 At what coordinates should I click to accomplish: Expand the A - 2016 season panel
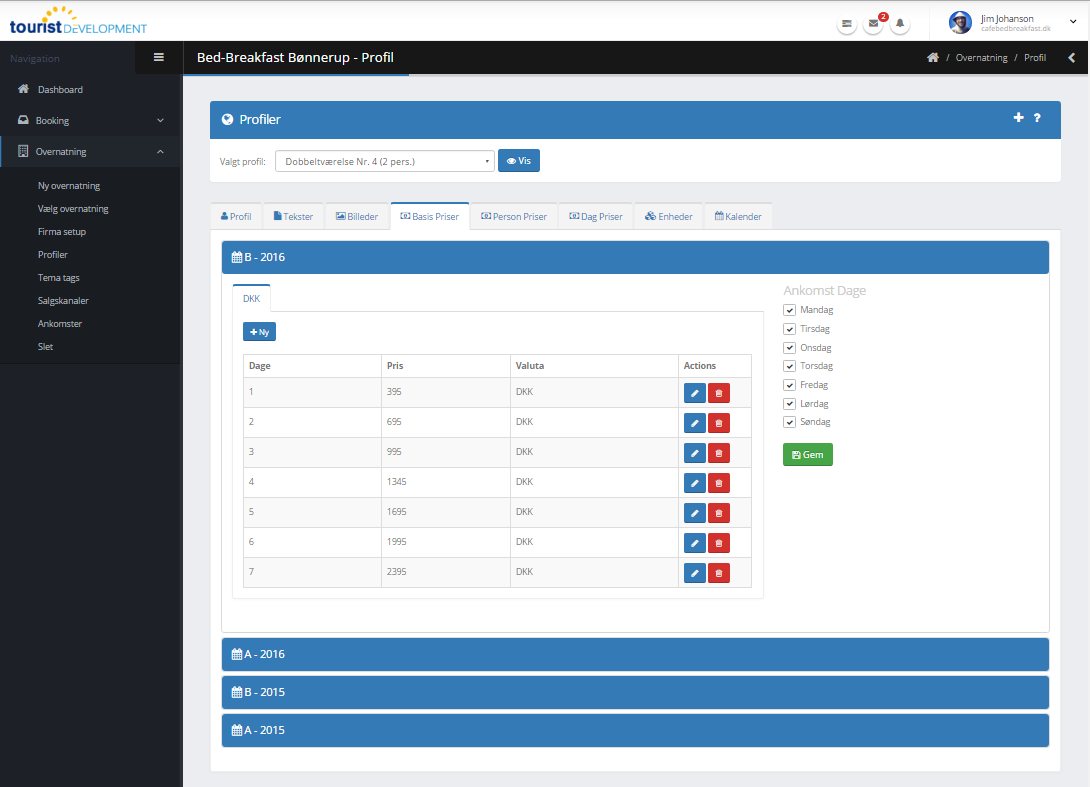(x=634, y=654)
